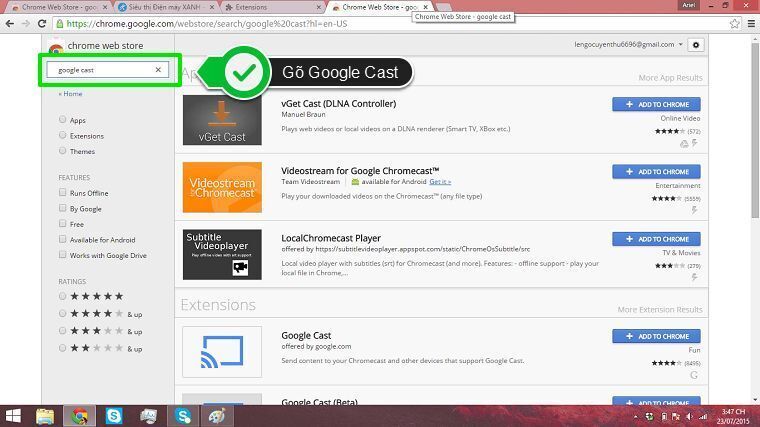Open the web store settings gear
The image size is (760, 427).
click(x=696, y=45)
